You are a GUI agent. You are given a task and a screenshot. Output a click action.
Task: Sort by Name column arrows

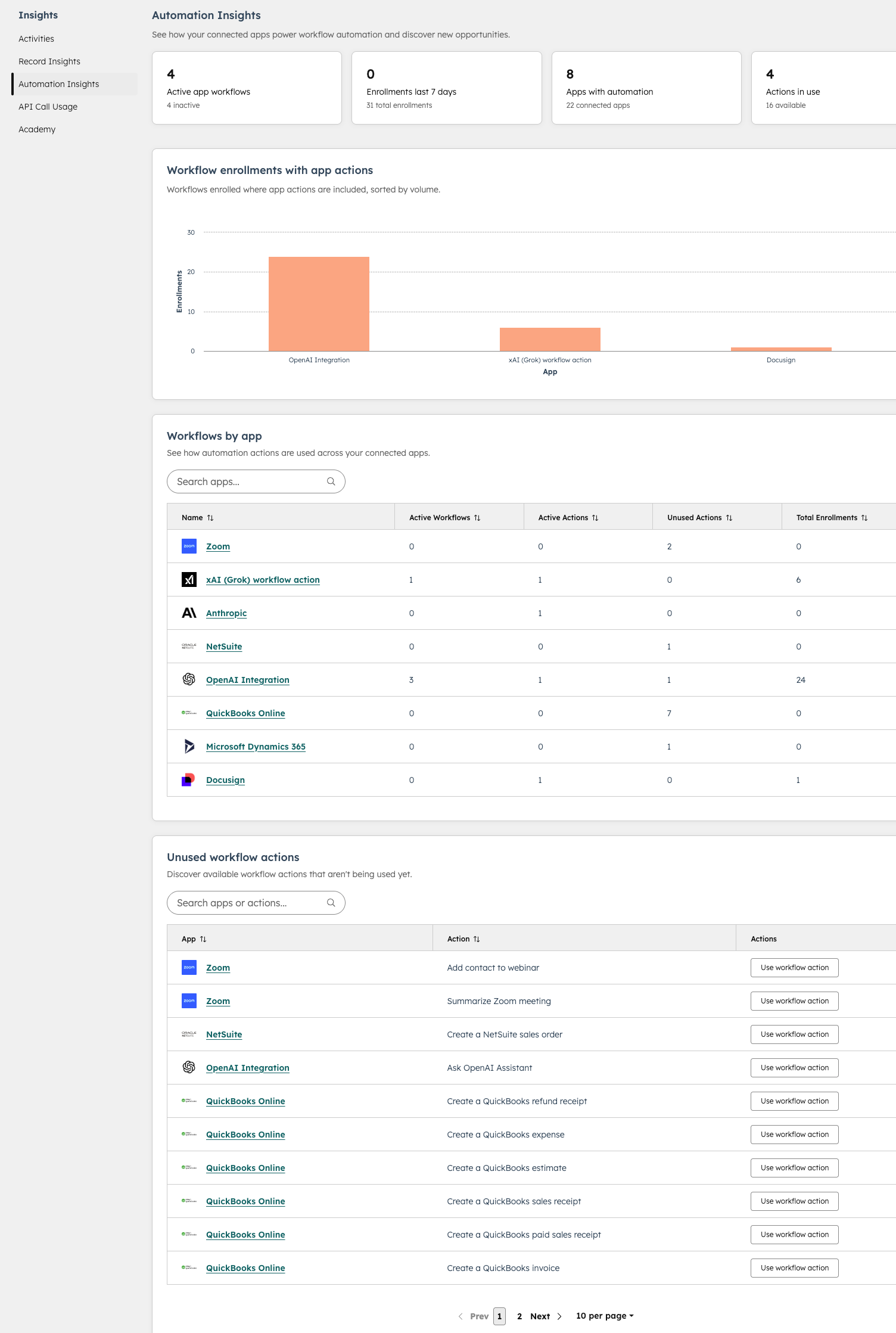click(210, 518)
